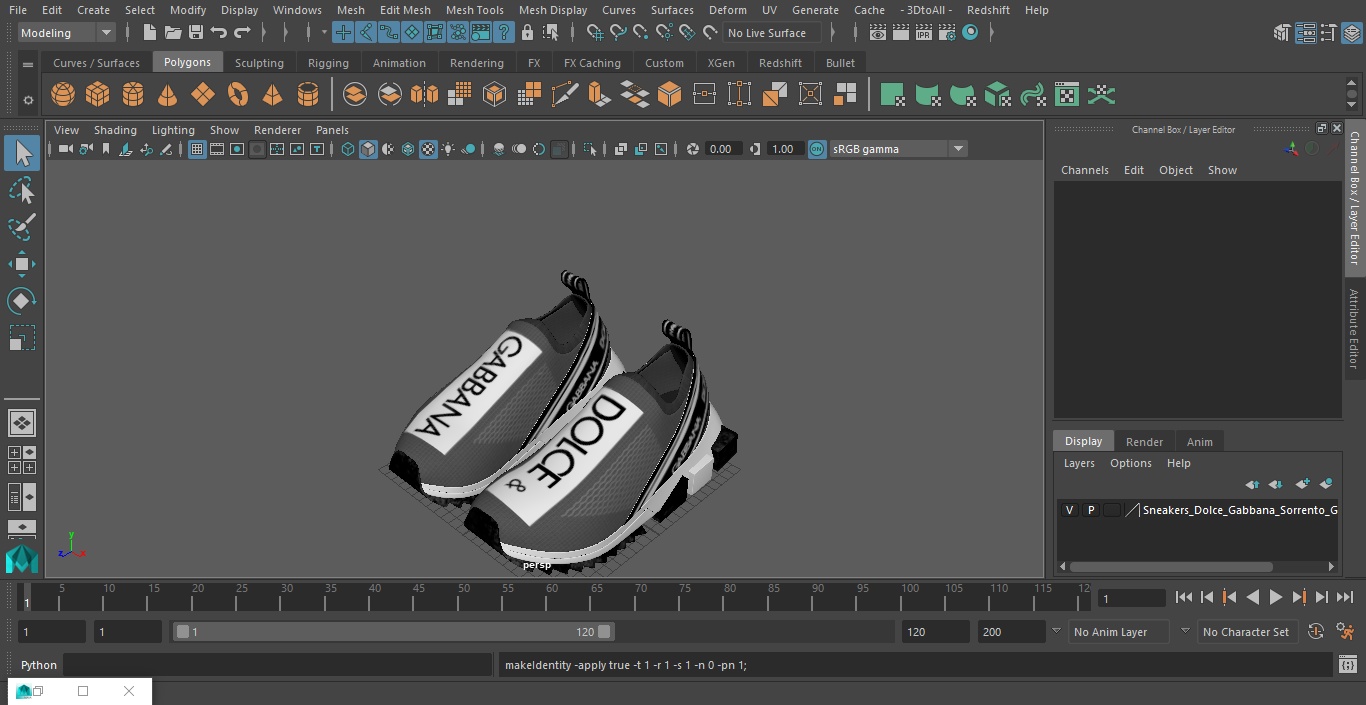This screenshot has height=705, width=1366.
Task: Click the gamma value field 1.00
Action: pyautogui.click(x=783, y=149)
